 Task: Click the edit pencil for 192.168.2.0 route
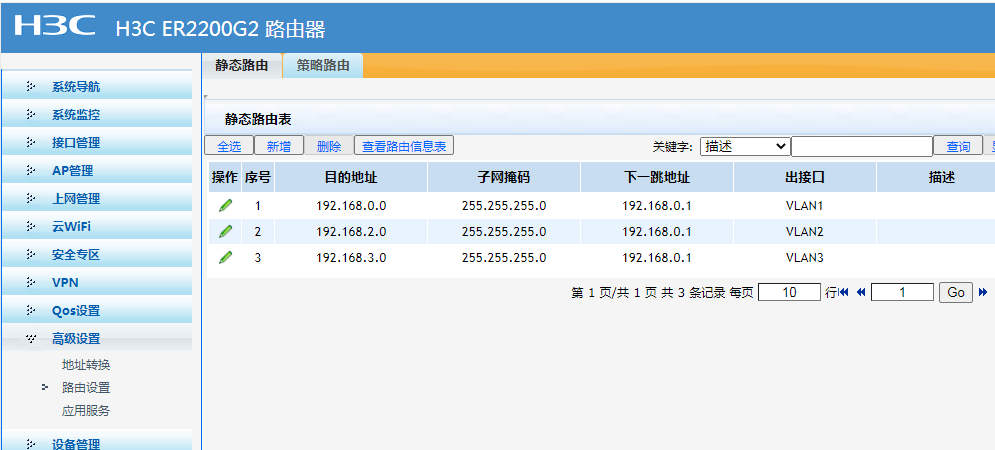[x=225, y=232]
